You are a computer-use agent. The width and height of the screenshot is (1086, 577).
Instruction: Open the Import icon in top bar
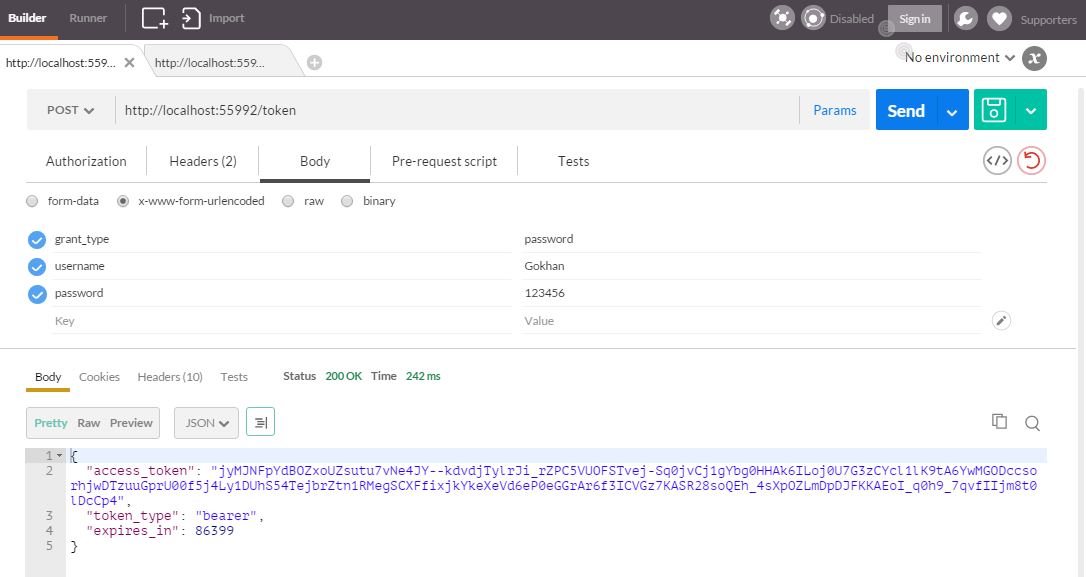[191, 19]
